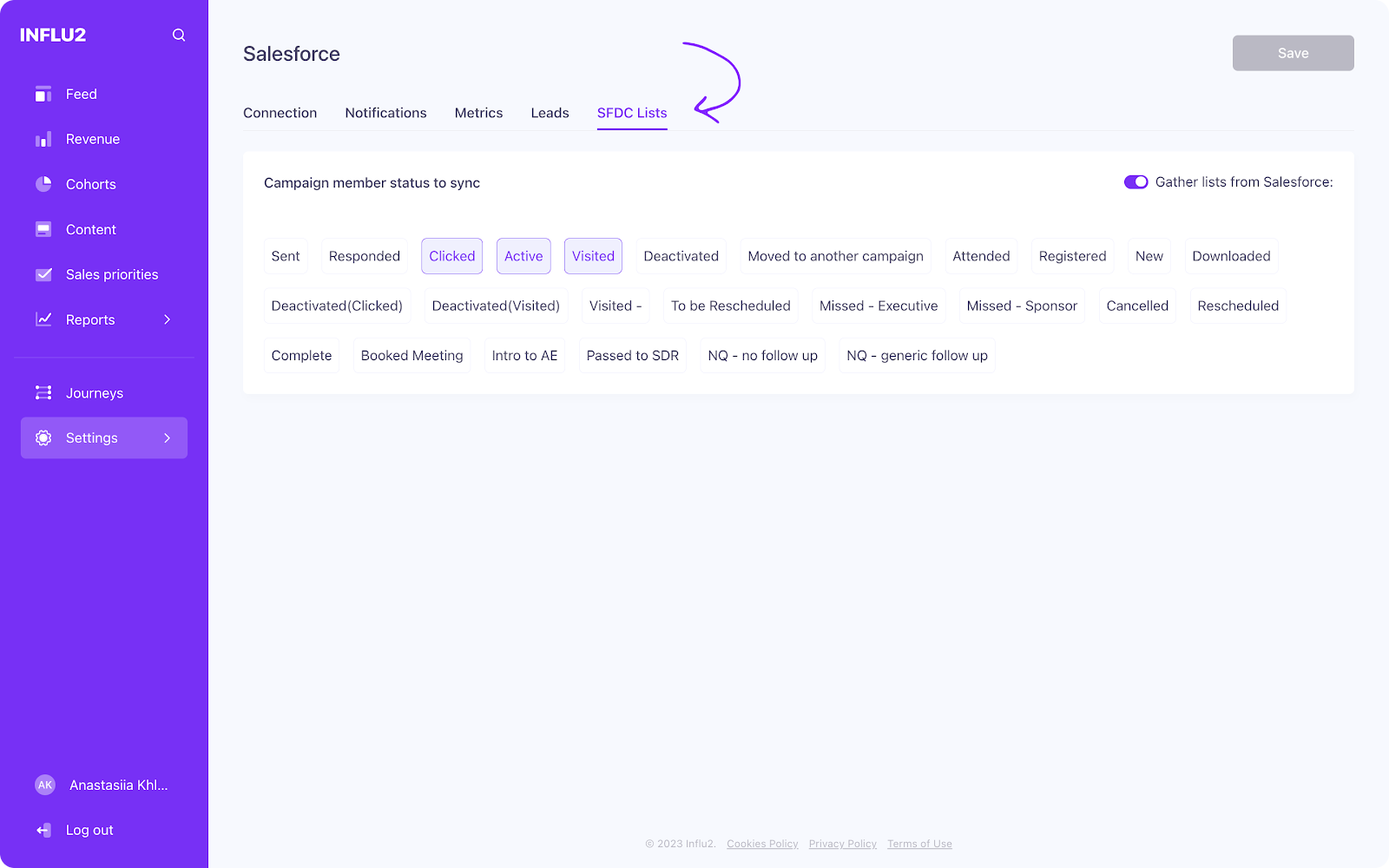Click the Revenue bar chart icon
The height and width of the screenshot is (868, 1389).
point(43,139)
